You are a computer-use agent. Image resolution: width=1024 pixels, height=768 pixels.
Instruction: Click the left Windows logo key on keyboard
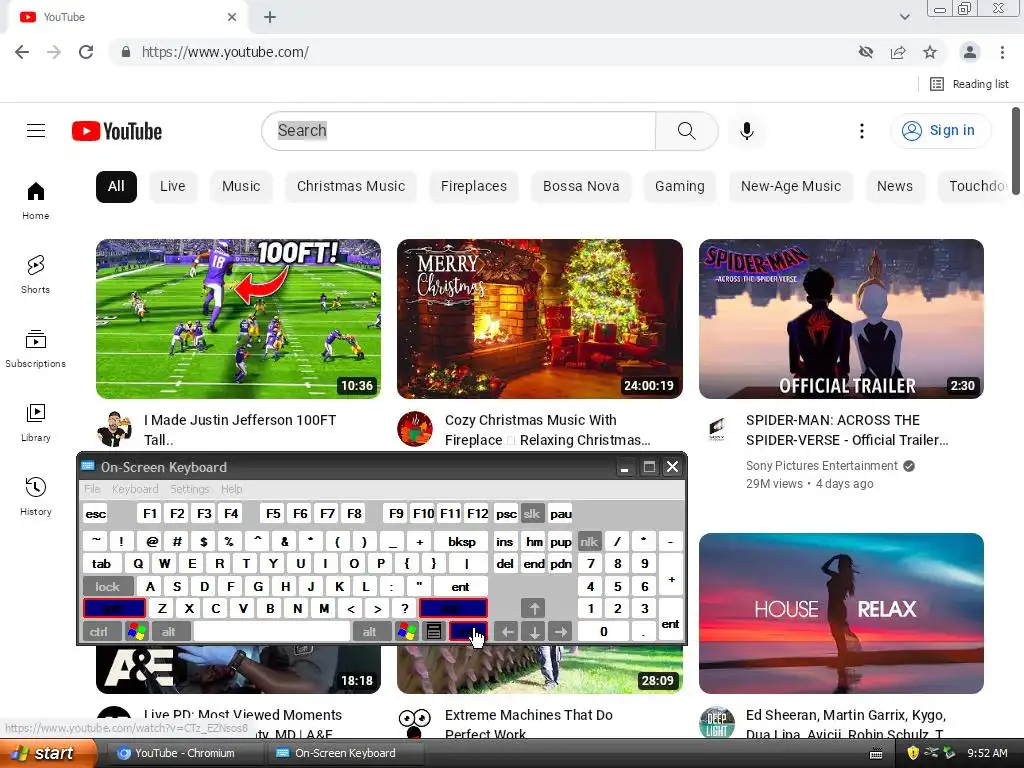tap(136, 632)
